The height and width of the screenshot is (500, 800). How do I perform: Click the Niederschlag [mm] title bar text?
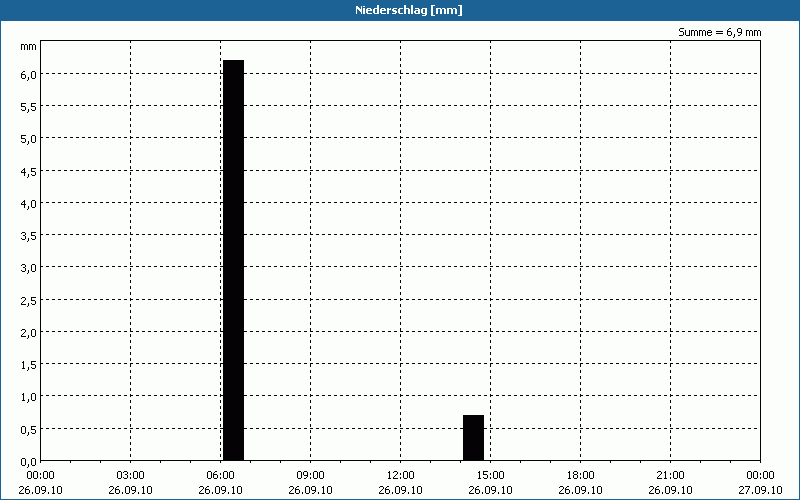pyautogui.click(x=409, y=10)
